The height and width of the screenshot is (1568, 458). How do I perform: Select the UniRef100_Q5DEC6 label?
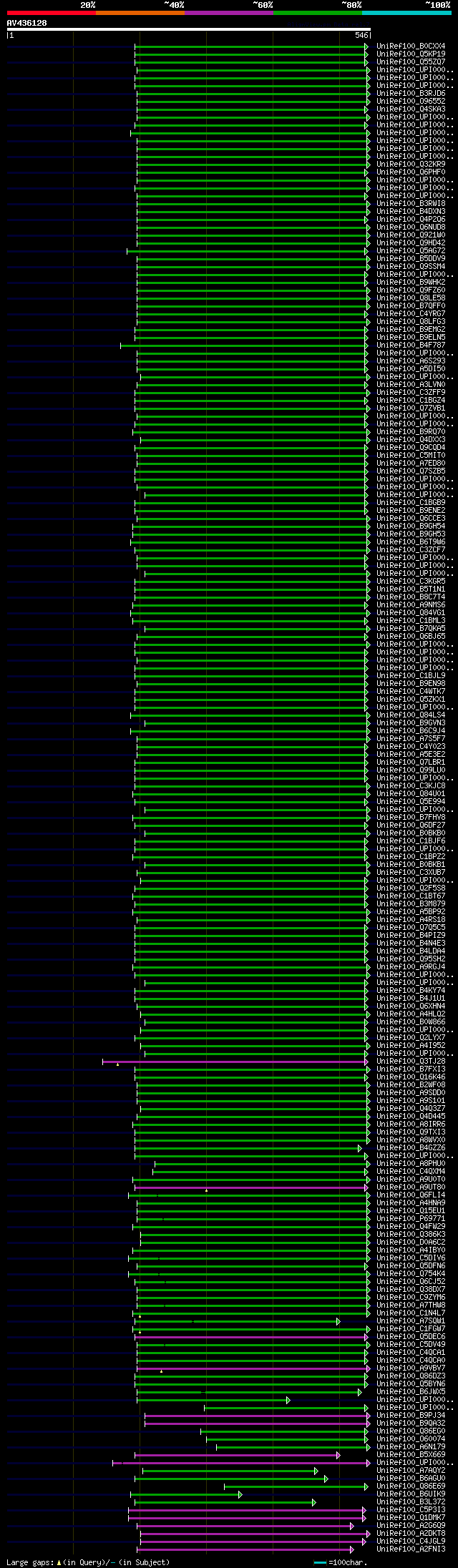point(411,1337)
